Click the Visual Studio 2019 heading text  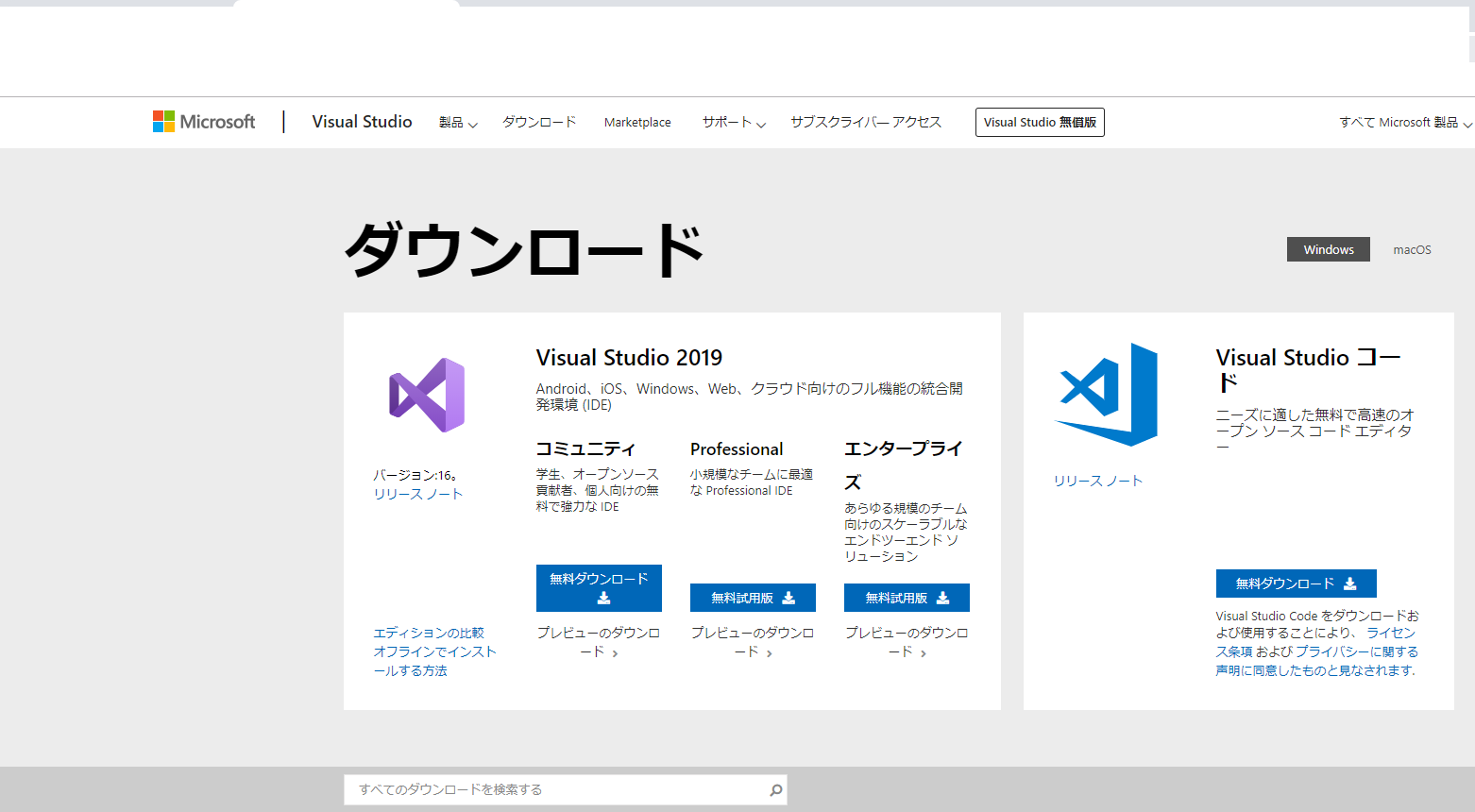[x=629, y=358]
